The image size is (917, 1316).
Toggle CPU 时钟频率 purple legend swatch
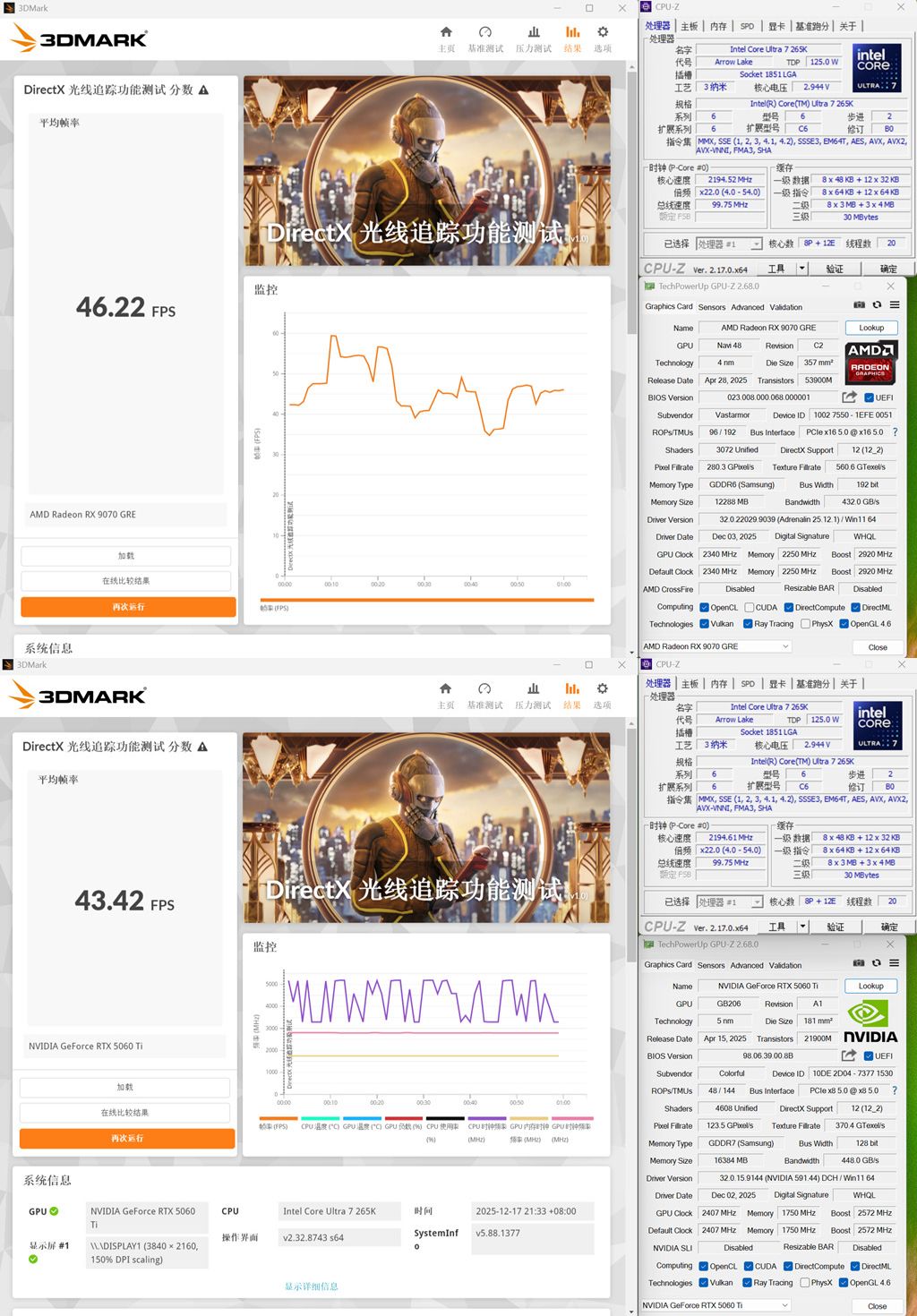click(487, 1118)
